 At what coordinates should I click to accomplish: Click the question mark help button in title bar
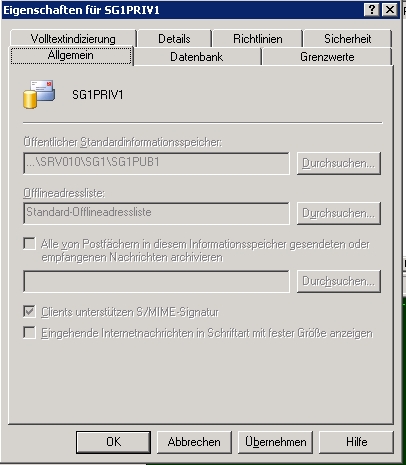pos(372,10)
